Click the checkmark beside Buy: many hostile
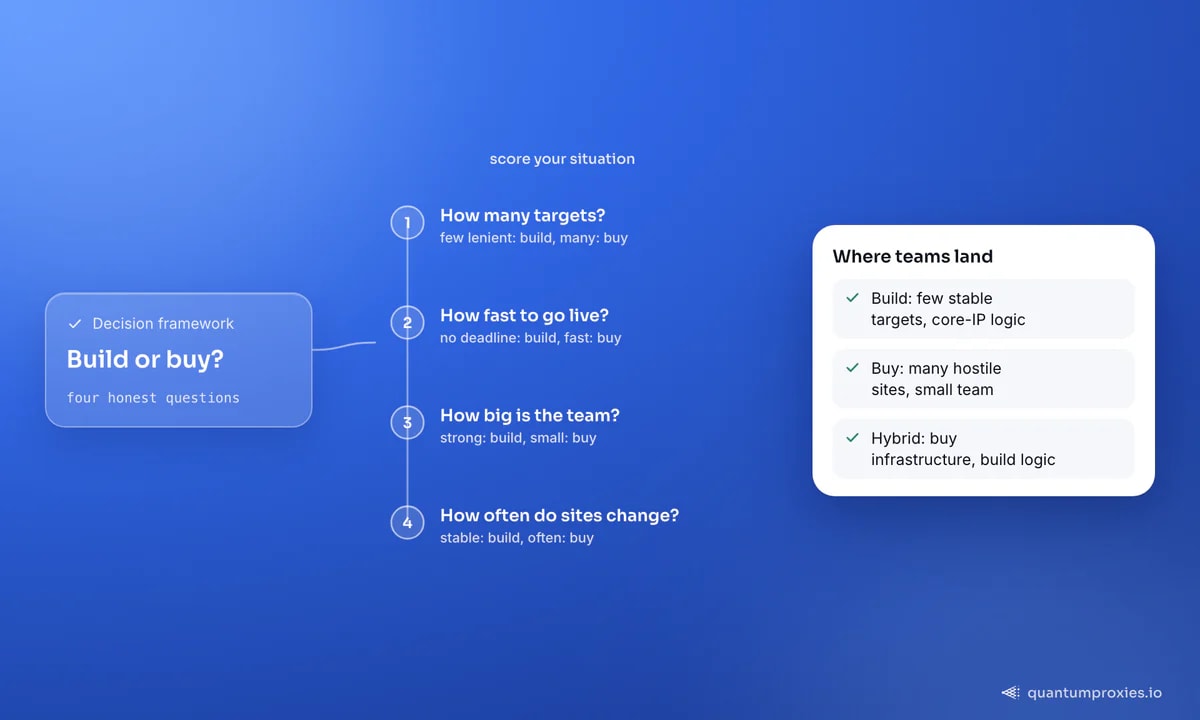This screenshot has width=1200, height=720. (x=853, y=368)
